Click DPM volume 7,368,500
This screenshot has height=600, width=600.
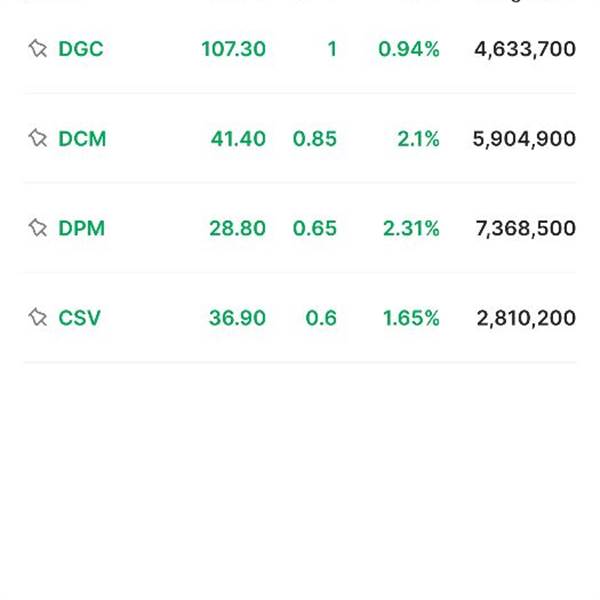(526, 228)
